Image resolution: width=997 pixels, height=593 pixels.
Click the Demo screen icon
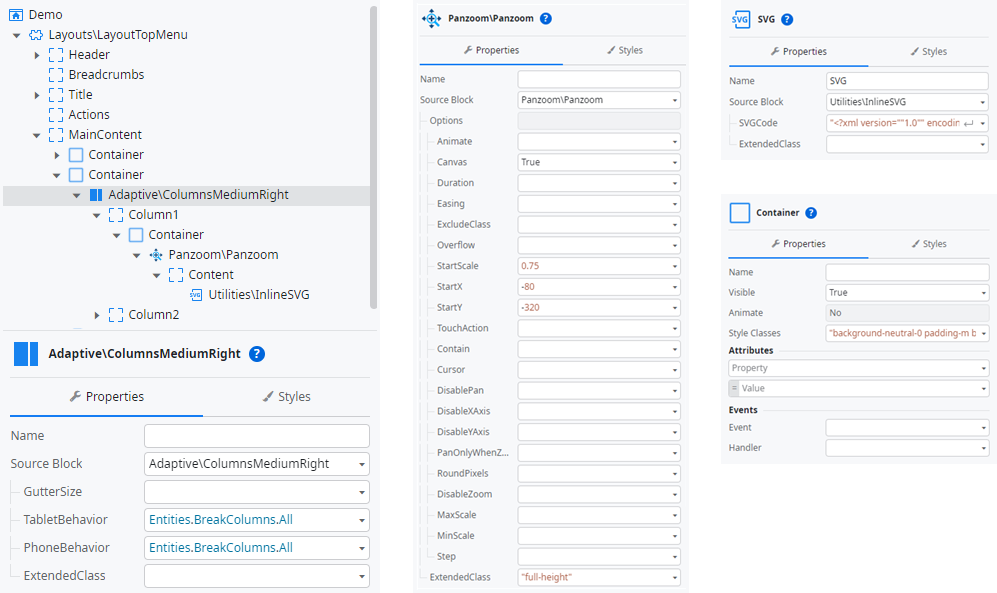click(x=16, y=15)
